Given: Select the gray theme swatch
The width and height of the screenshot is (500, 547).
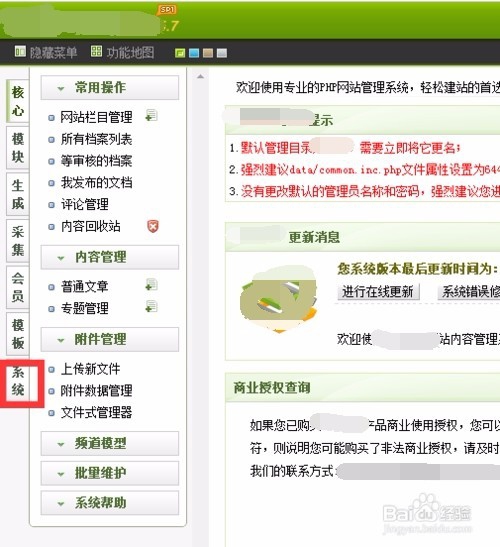Looking at the screenshot, I should click(x=222, y=53).
